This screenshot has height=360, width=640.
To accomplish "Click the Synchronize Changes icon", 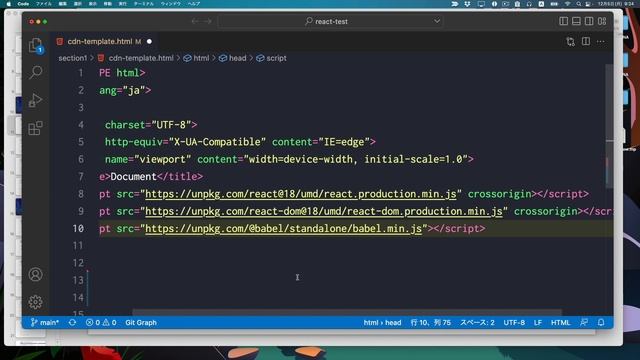I will coord(72,322).
